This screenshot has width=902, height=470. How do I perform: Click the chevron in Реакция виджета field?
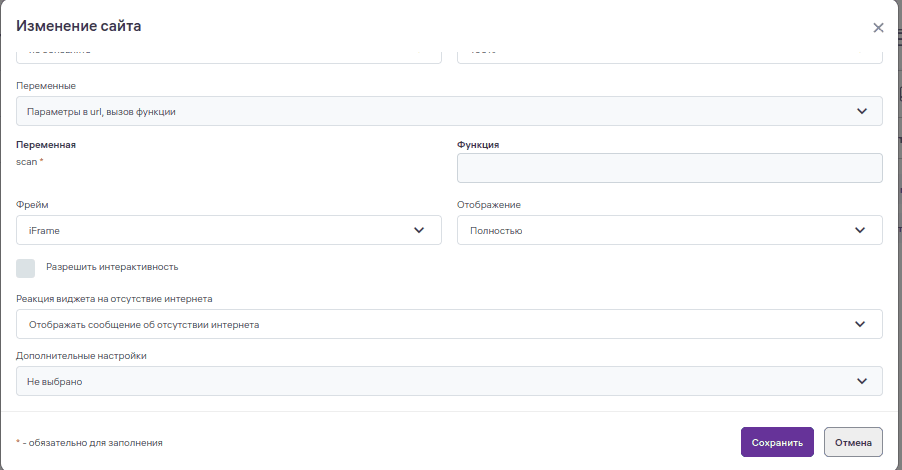click(x=860, y=324)
